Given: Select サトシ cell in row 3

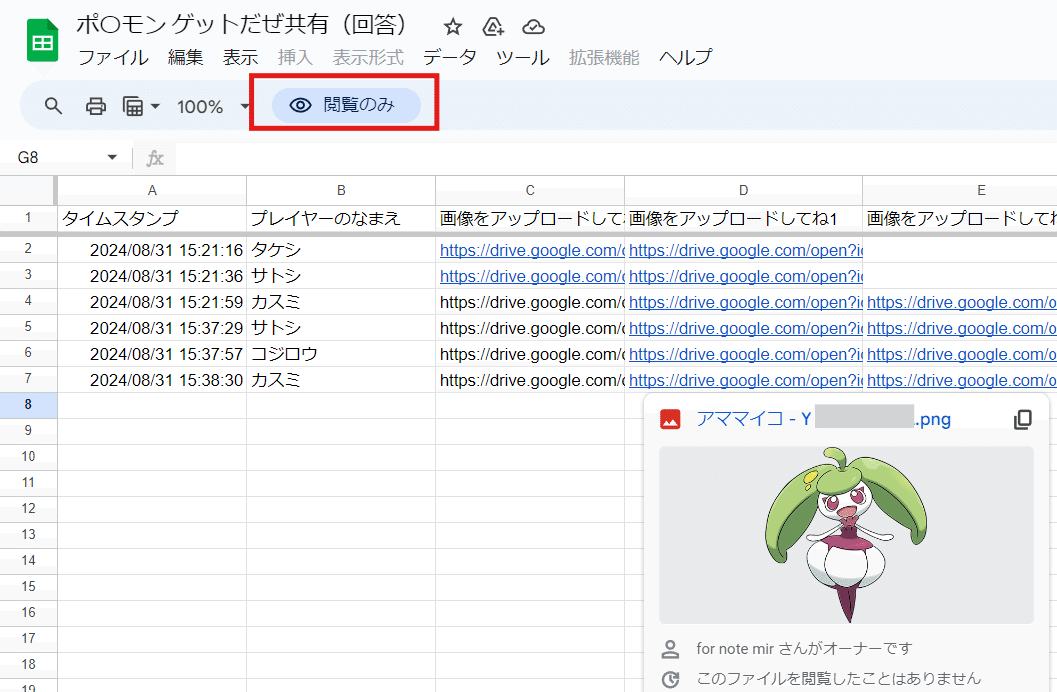Looking at the screenshot, I should [341, 276].
